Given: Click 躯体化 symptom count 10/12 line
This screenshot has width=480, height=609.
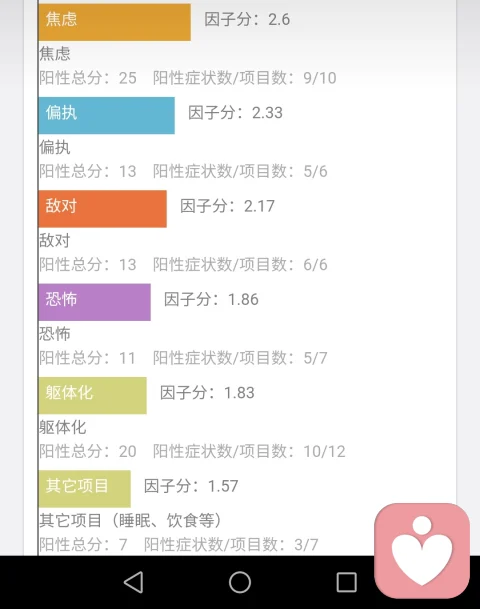Looking at the screenshot, I should pyautogui.click(x=249, y=451).
